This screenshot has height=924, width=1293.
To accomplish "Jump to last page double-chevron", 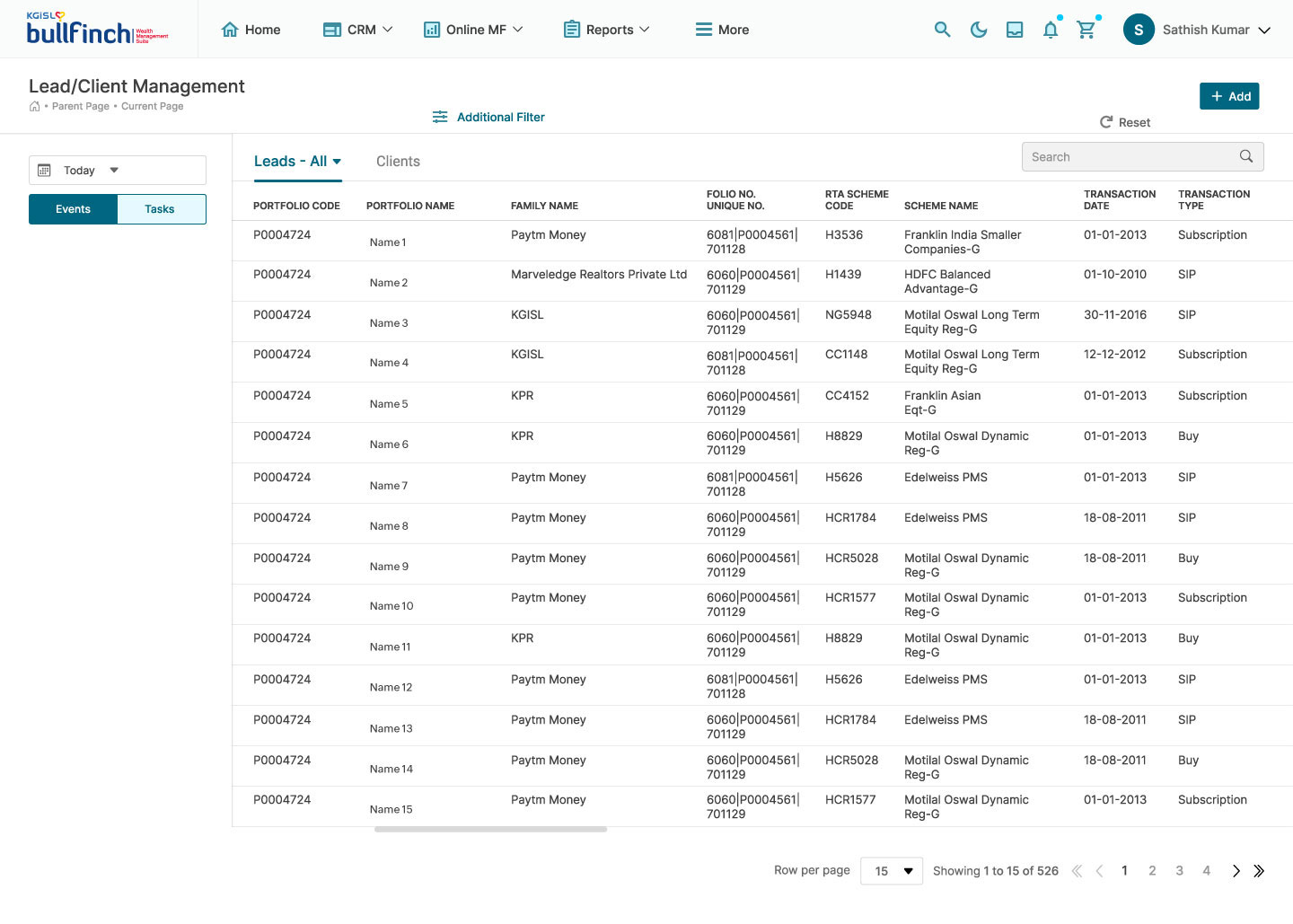I will click(x=1259, y=871).
